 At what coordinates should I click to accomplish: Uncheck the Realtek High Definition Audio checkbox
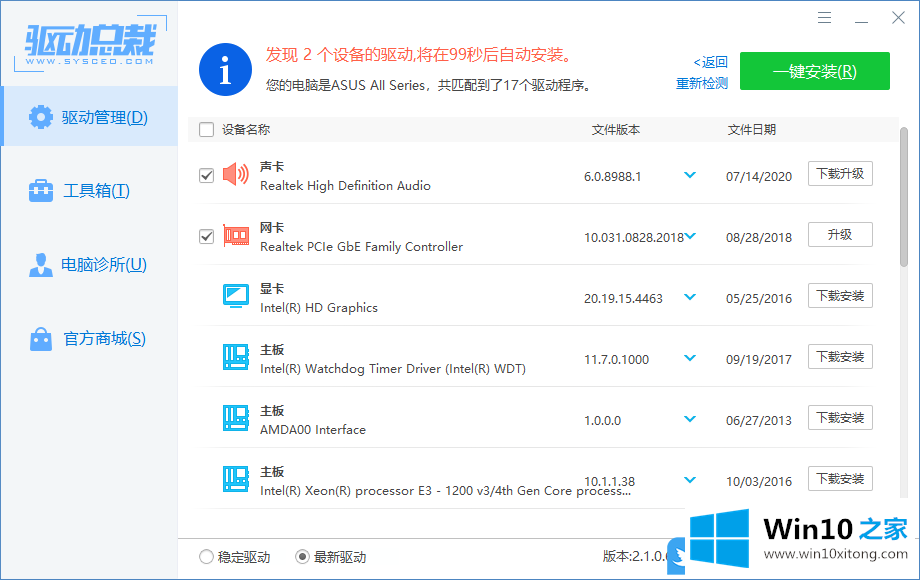[x=207, y=175]
